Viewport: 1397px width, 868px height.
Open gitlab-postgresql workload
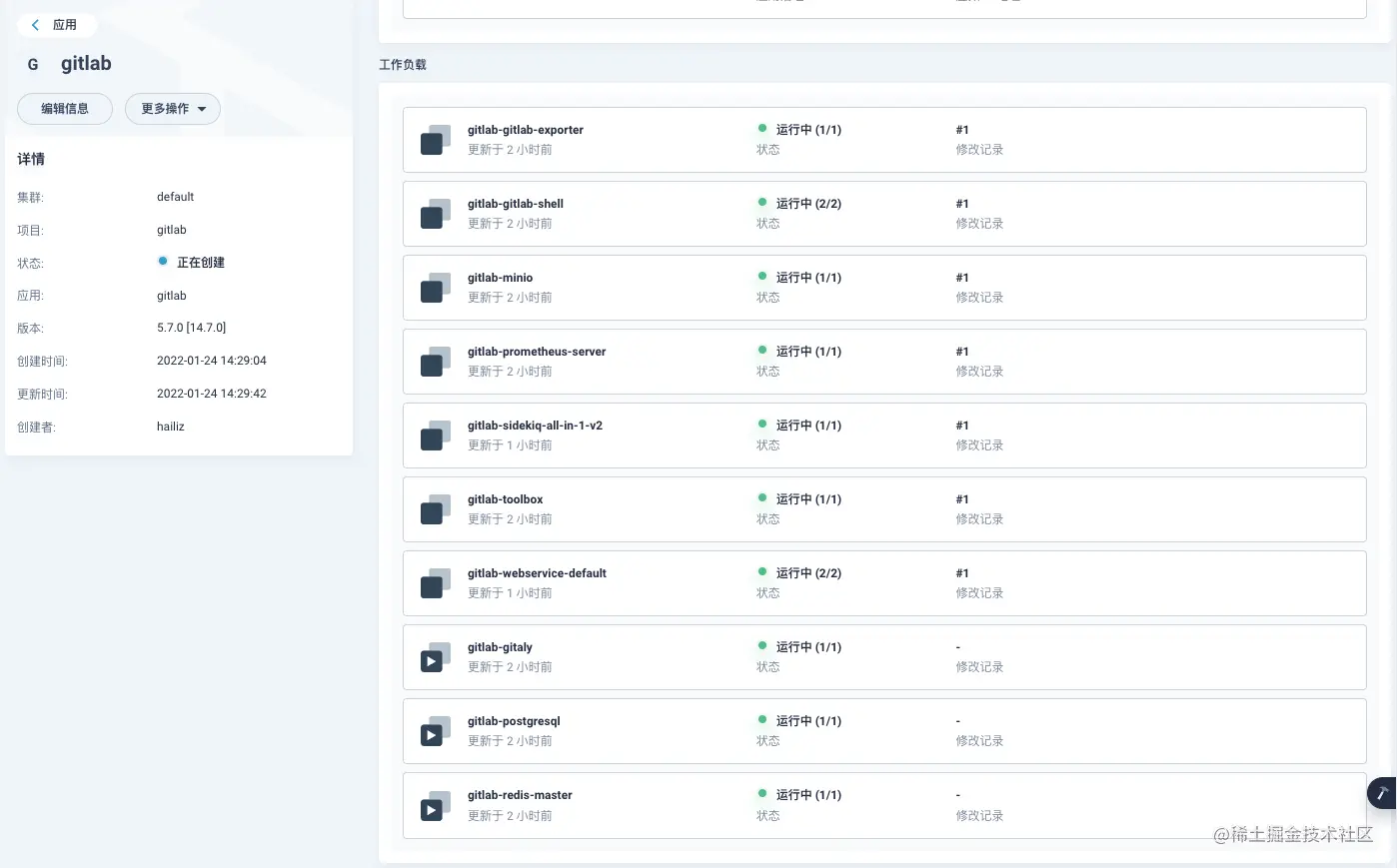pyautogui.click(x=514, y=721)
